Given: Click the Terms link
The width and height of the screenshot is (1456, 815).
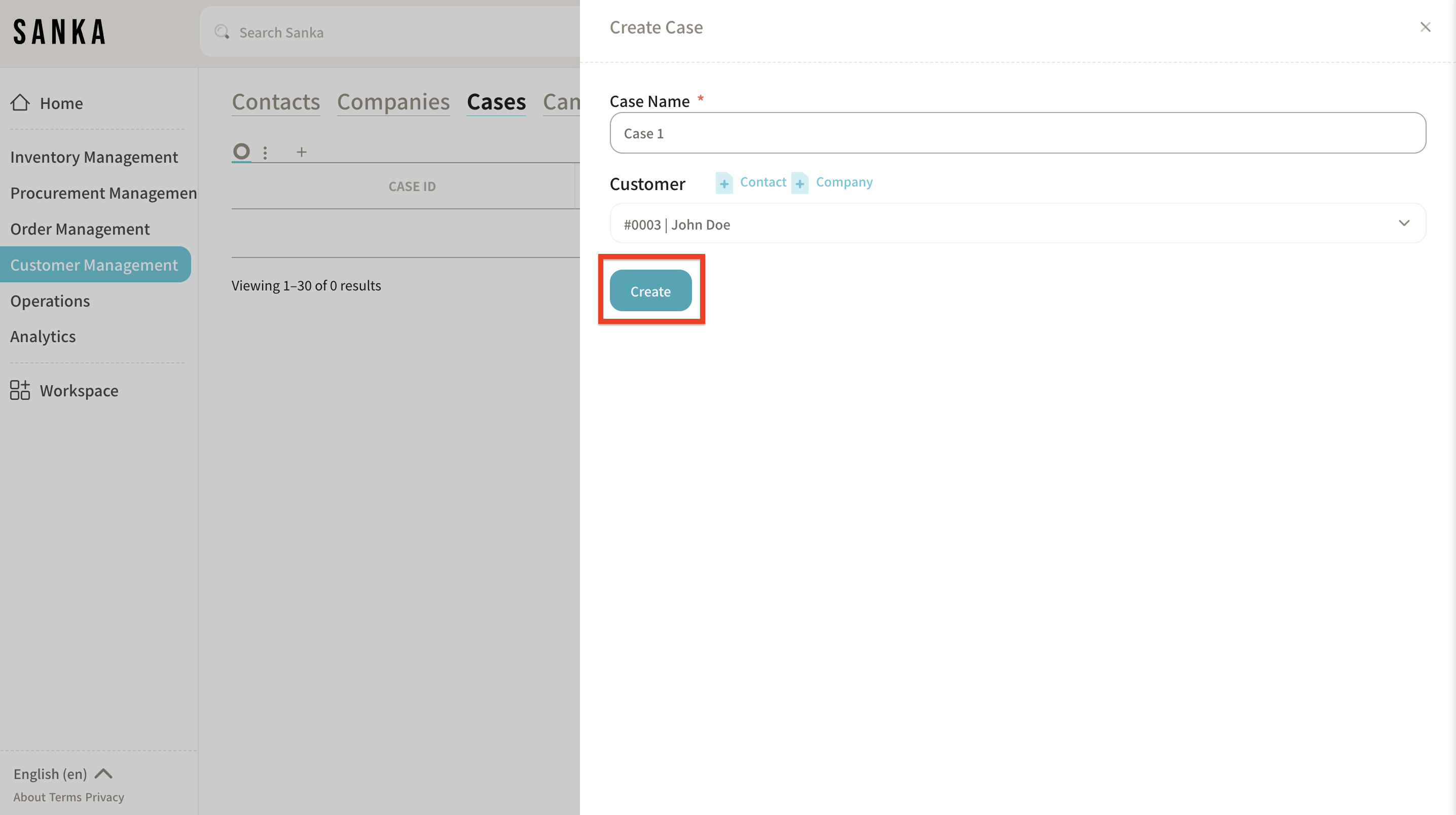Looking at the screenshot, I should click(65, 797).
